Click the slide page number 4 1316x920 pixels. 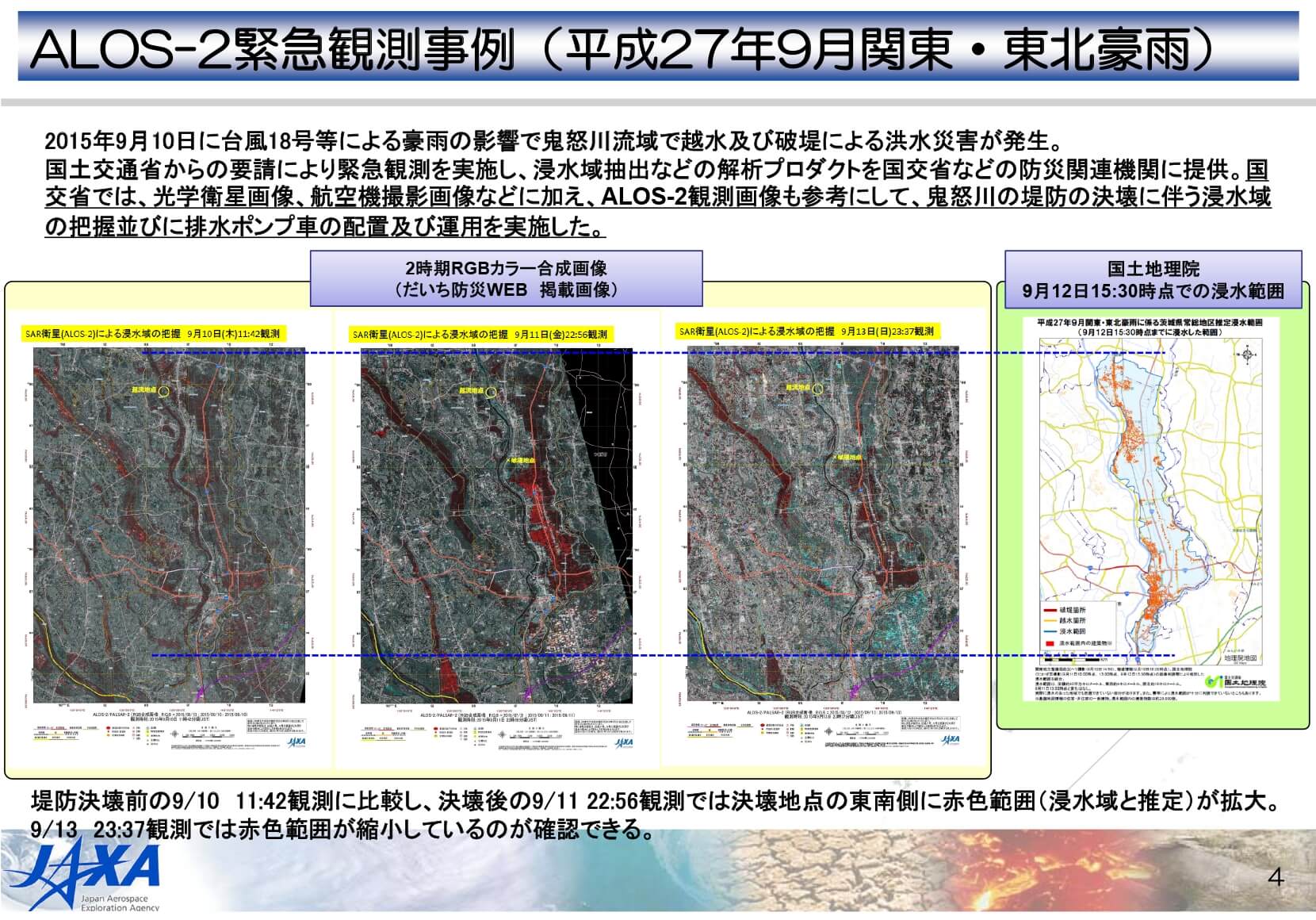(1276, 877)
